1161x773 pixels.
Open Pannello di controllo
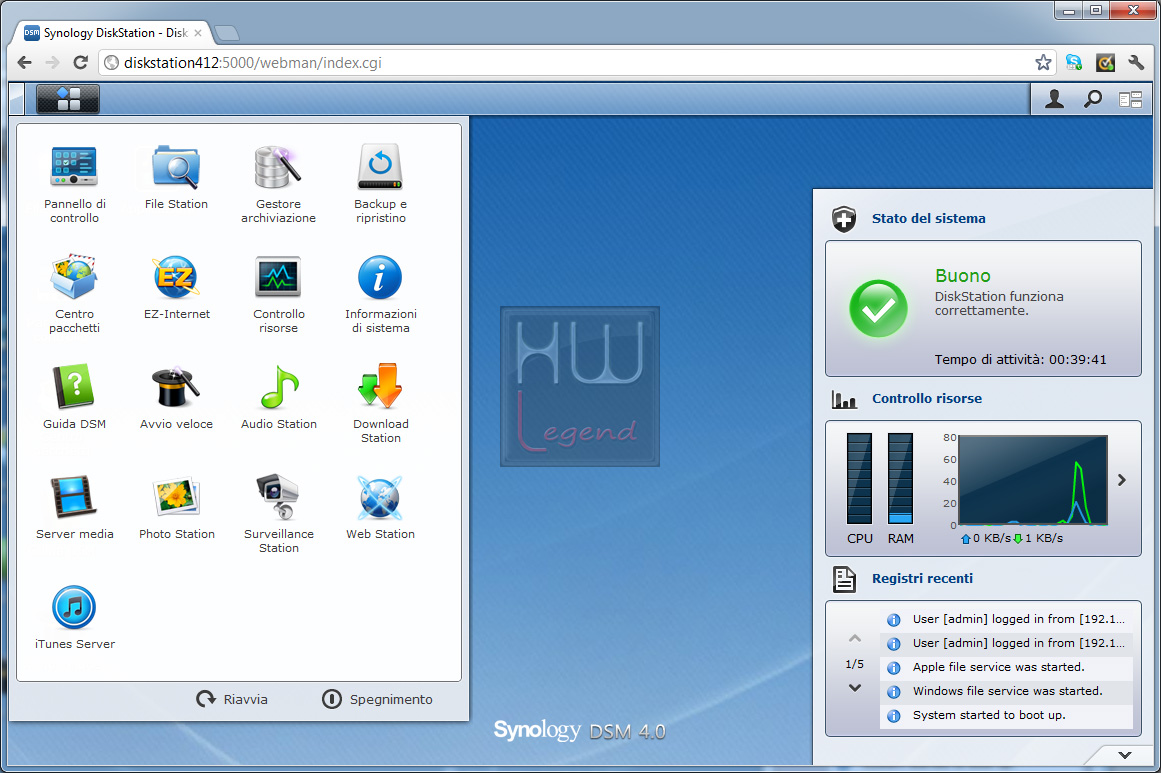(x=74, y=183)
